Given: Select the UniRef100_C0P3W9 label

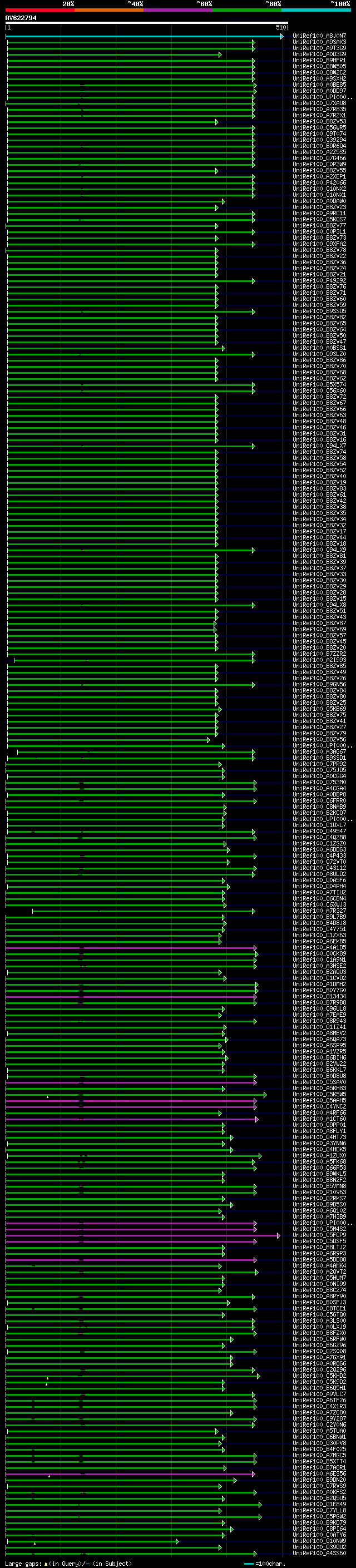Looking at the screenshot, I should click(319, 164).
